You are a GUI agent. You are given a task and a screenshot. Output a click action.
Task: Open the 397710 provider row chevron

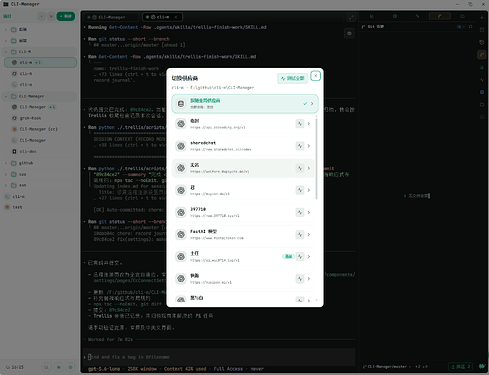pos(309,212)
